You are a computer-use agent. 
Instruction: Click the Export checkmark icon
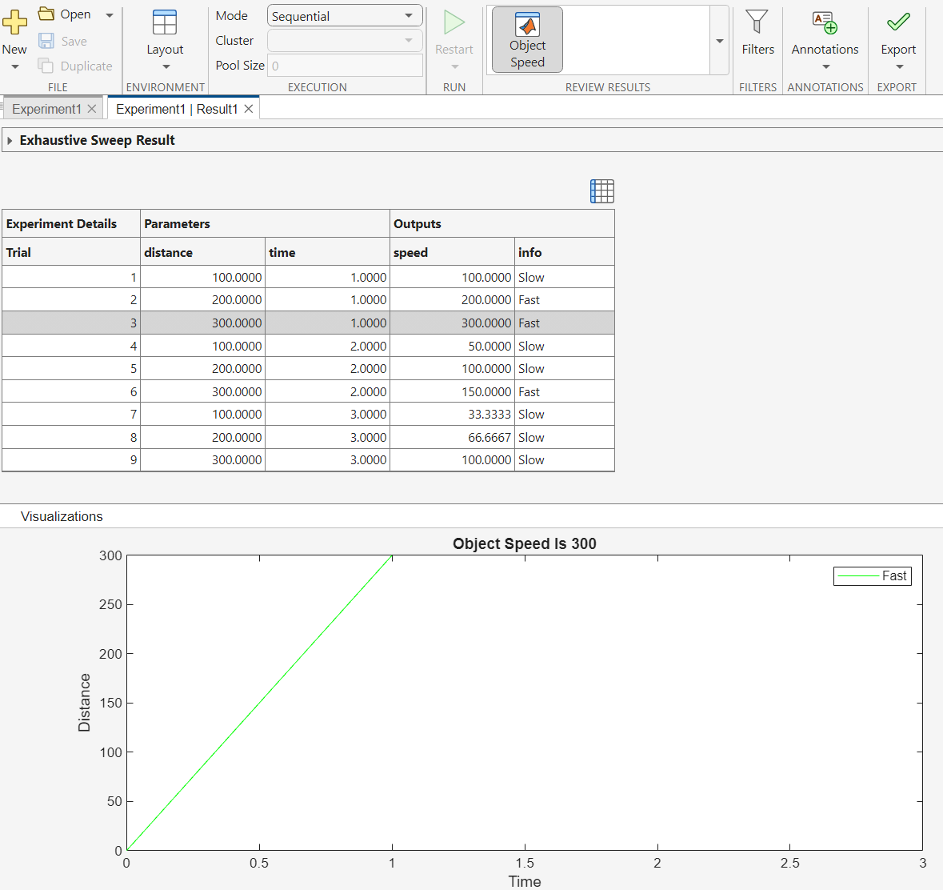[897, 22]
